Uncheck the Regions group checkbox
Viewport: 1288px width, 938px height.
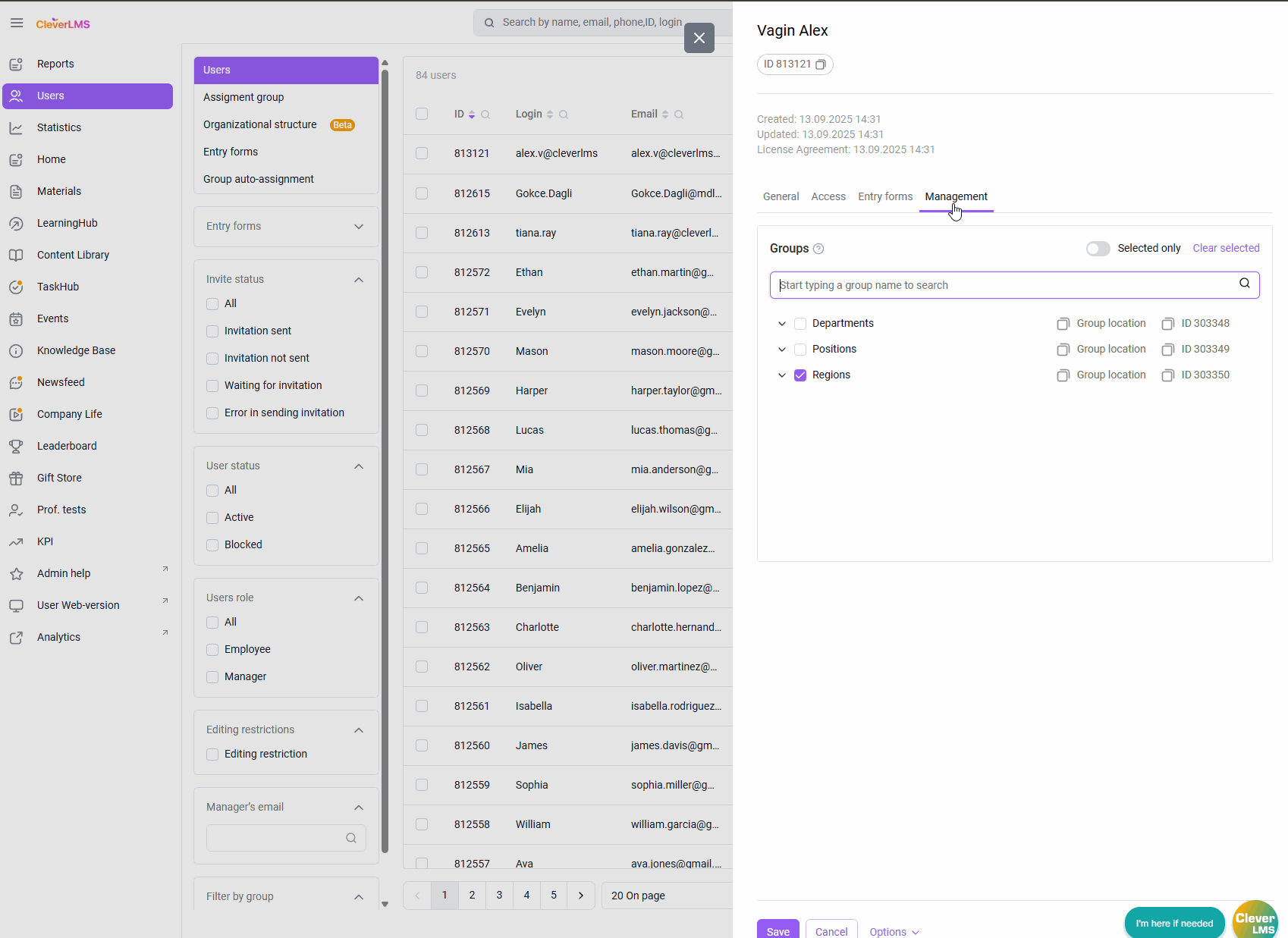800,375
